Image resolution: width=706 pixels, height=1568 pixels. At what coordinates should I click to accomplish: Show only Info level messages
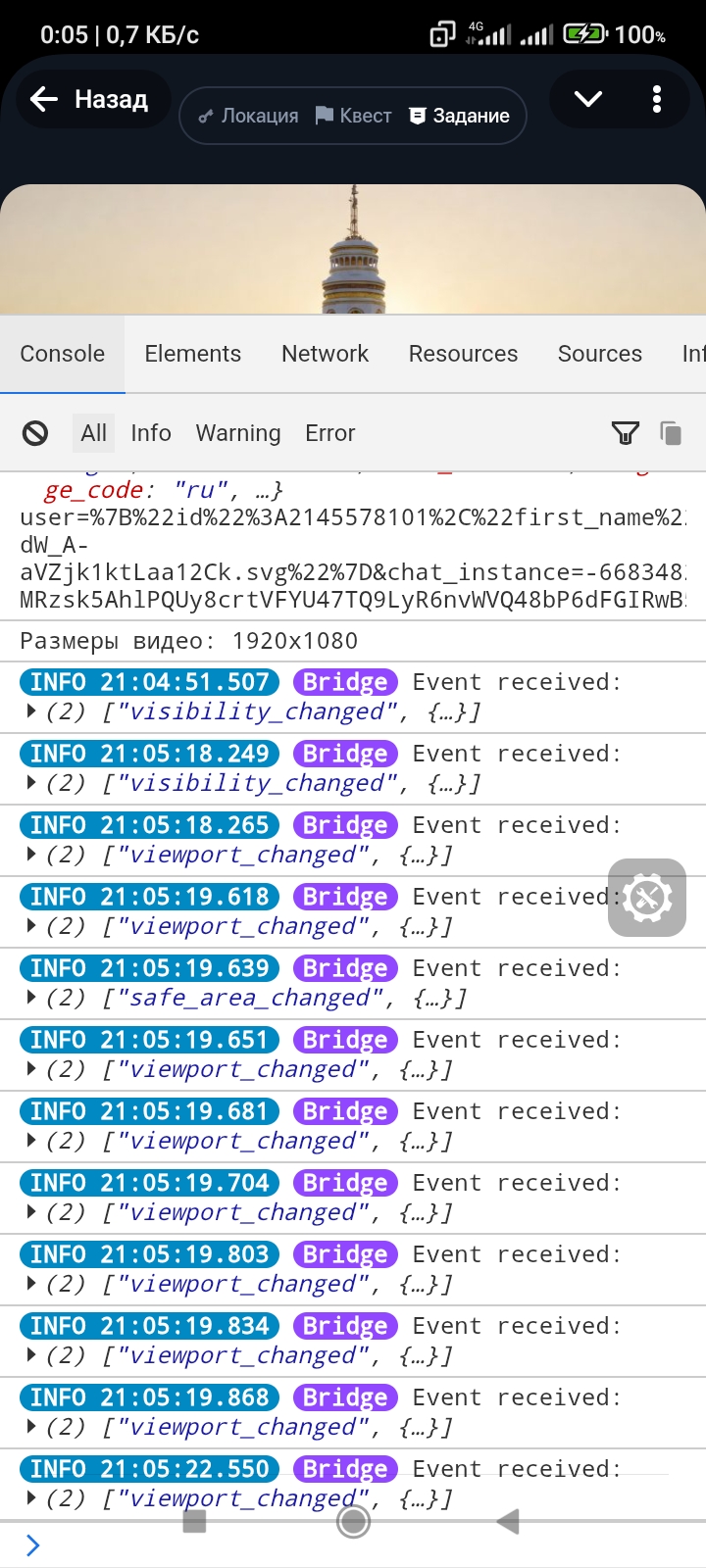151,433
